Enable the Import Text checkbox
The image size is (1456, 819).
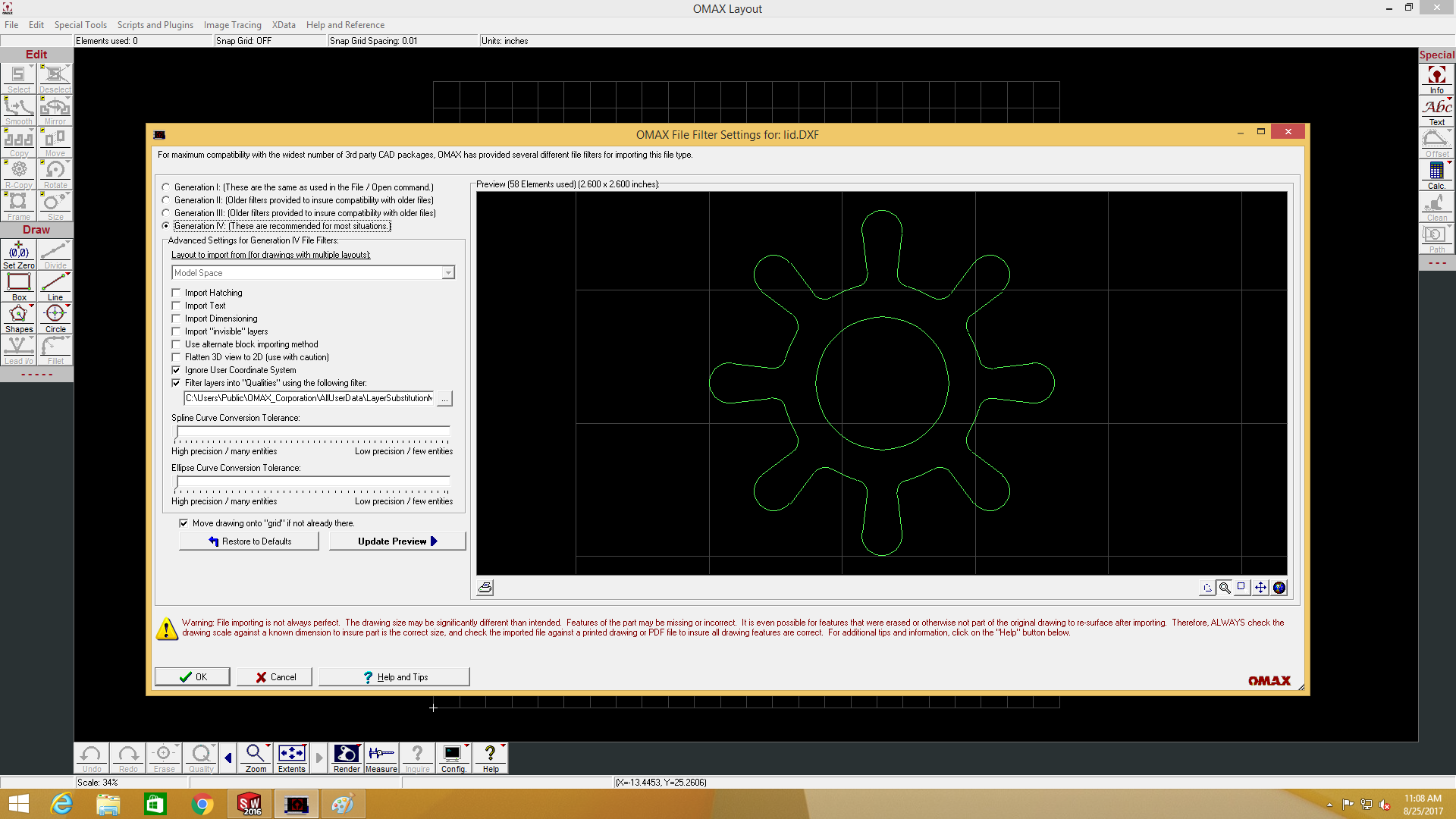pos(177,306)
